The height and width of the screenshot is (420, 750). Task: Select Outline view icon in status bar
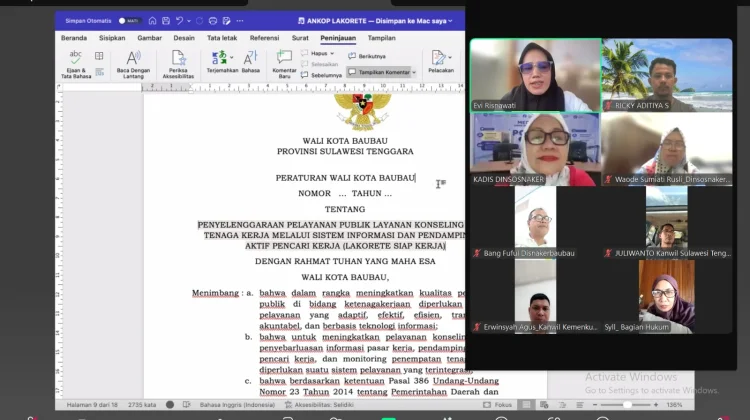(x=562, y=405)
